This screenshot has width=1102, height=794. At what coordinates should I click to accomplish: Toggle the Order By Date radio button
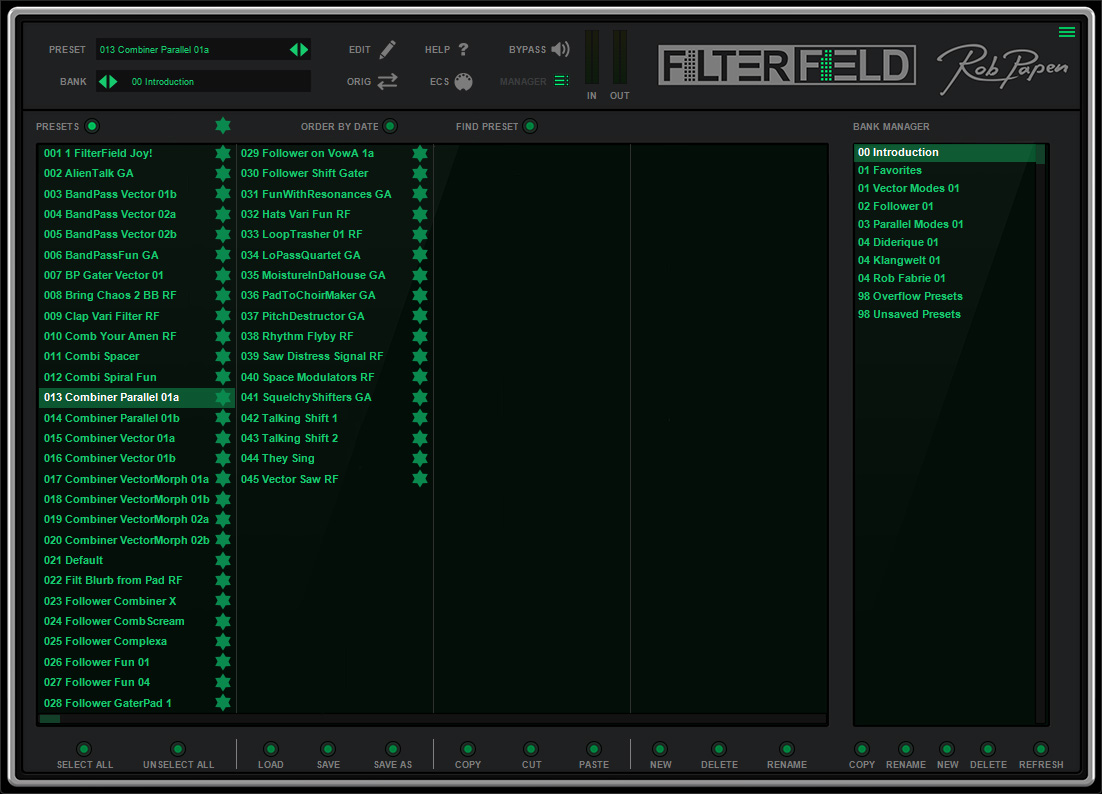click(390, 126)
